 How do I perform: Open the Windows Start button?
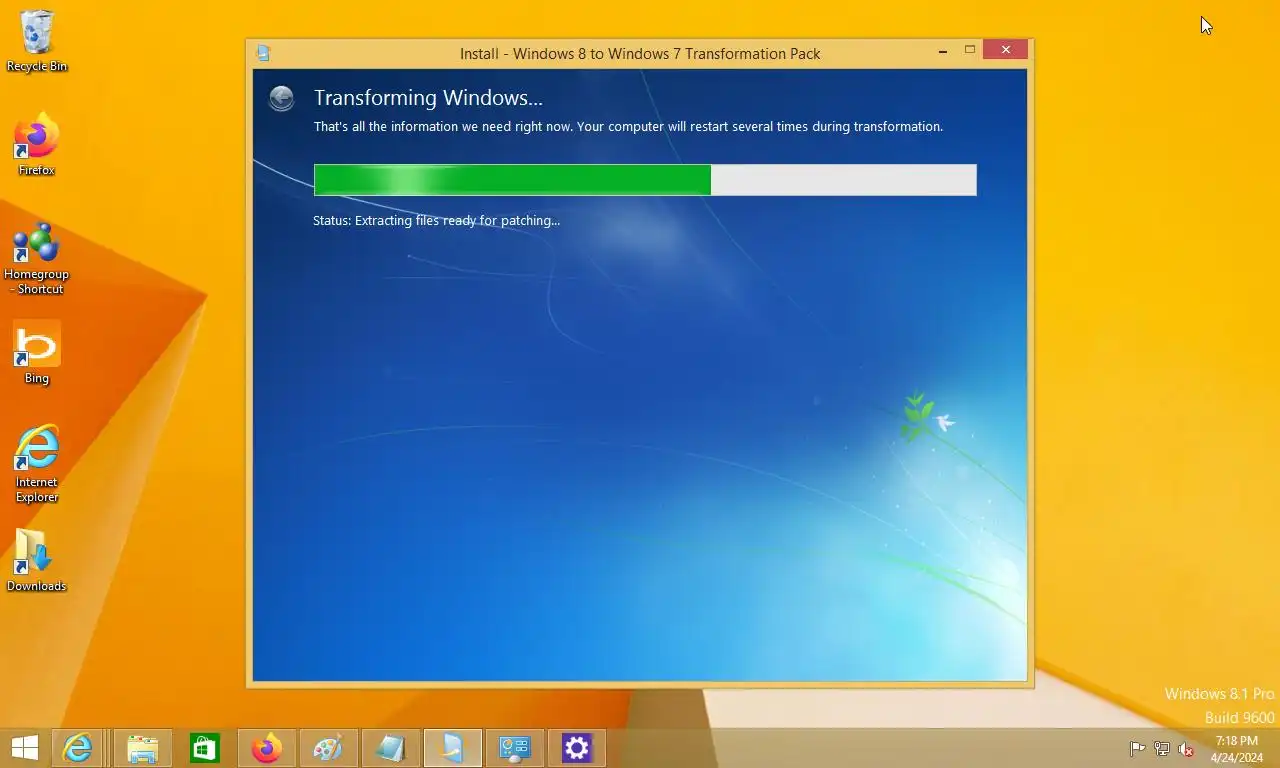point(24,748)
